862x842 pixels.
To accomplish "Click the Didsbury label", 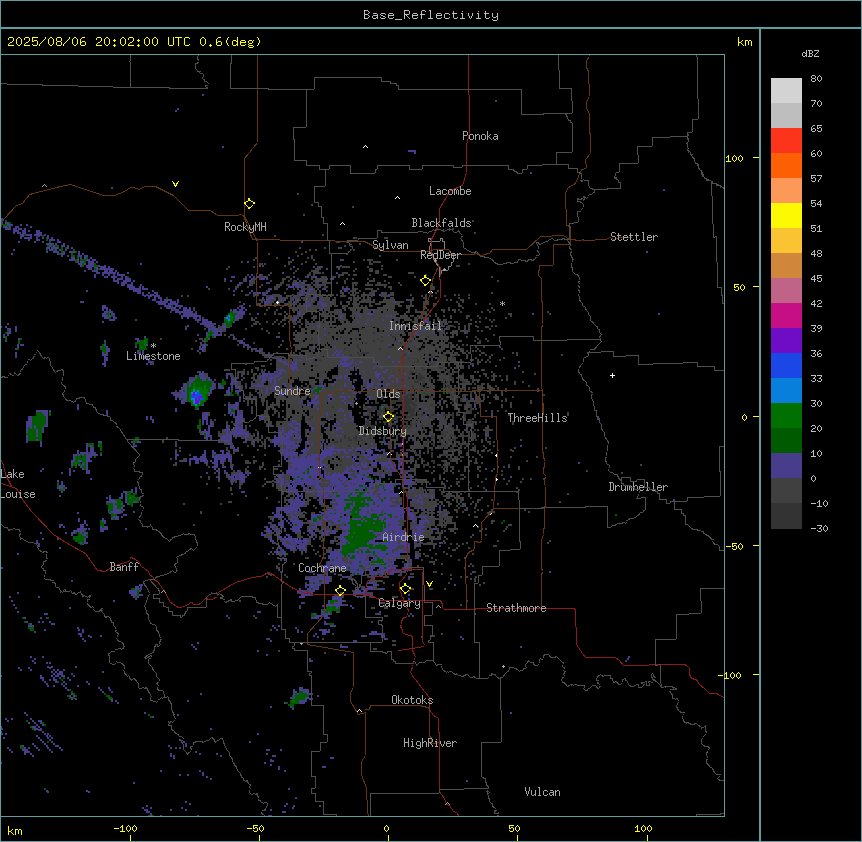I will coord(383,431).
